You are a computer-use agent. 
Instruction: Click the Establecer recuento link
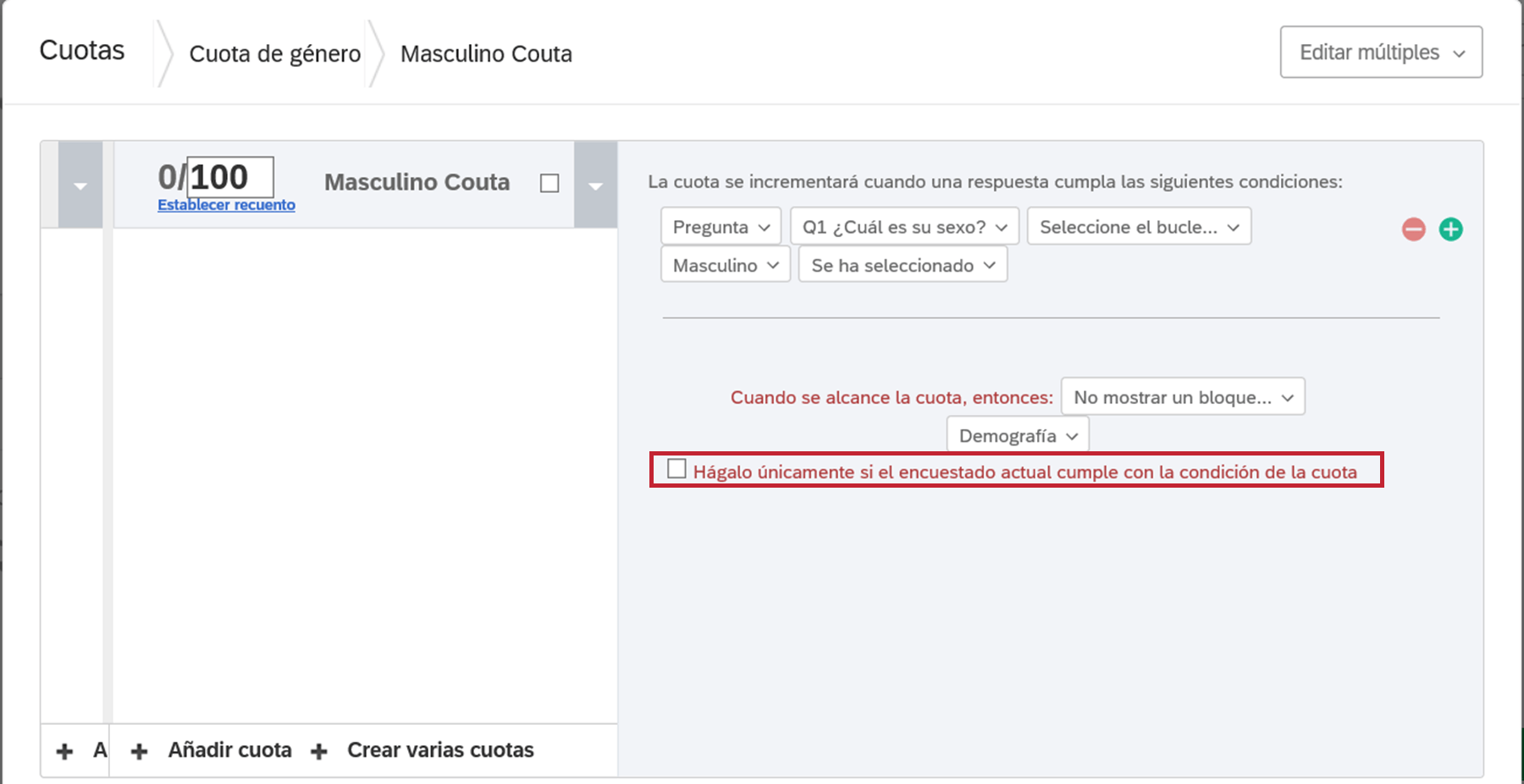(226, 205)
